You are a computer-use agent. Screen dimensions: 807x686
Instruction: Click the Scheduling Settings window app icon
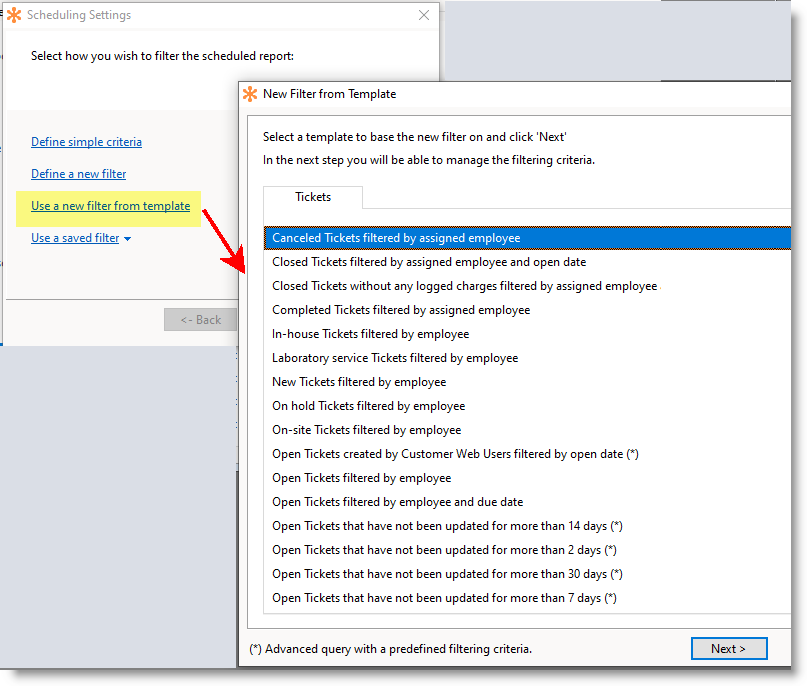[x=14, y=15]
